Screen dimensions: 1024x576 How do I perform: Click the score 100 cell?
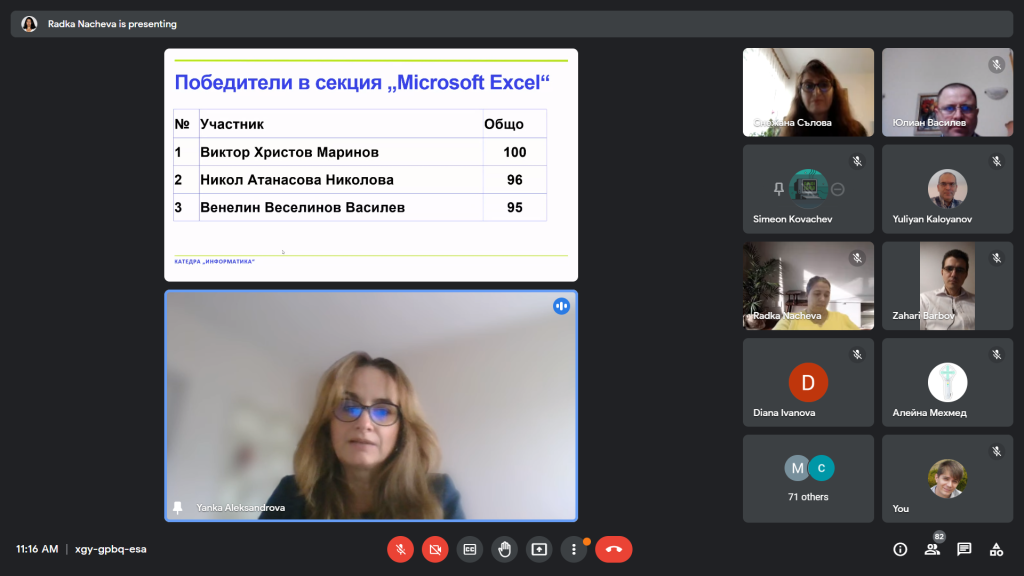coord(515,152)
